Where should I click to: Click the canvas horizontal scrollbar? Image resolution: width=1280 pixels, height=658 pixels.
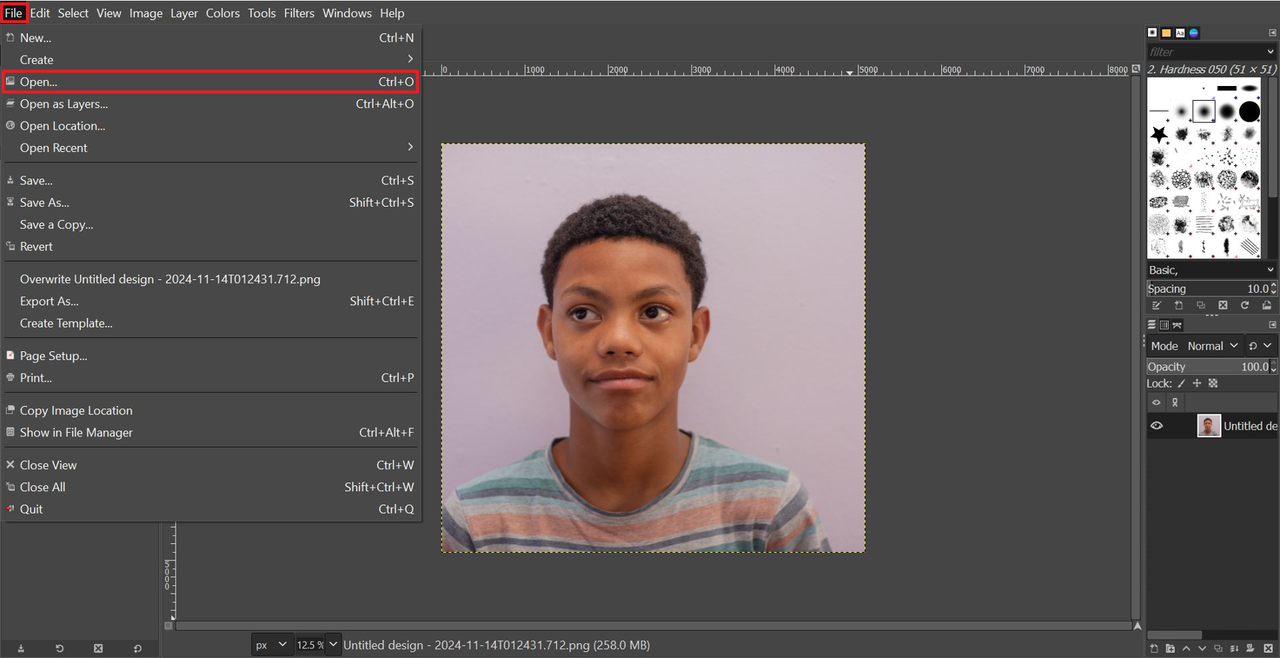coord(653,626)
